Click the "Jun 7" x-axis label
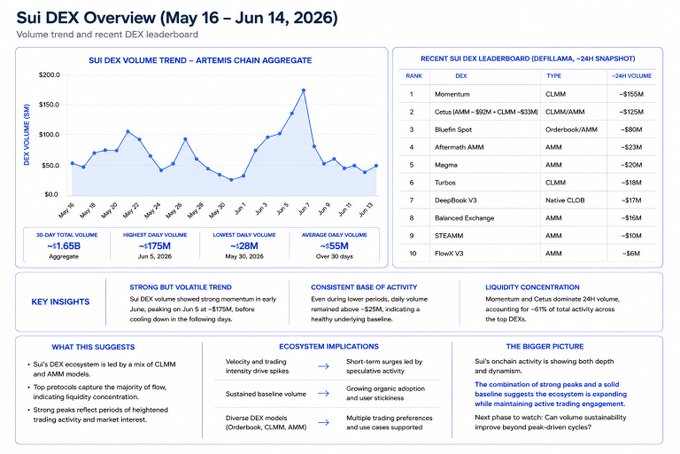 pyautogui.click(x=304, y=209)
